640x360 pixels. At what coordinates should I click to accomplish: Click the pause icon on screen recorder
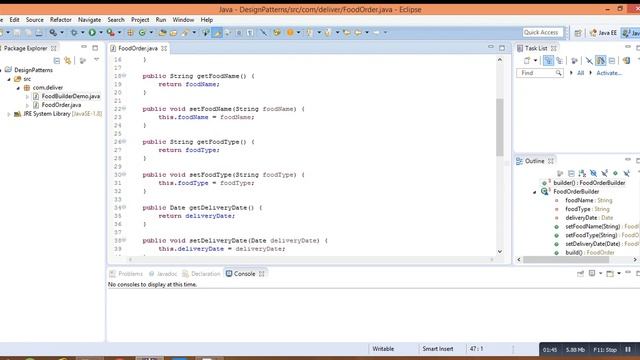pos(628,349)
